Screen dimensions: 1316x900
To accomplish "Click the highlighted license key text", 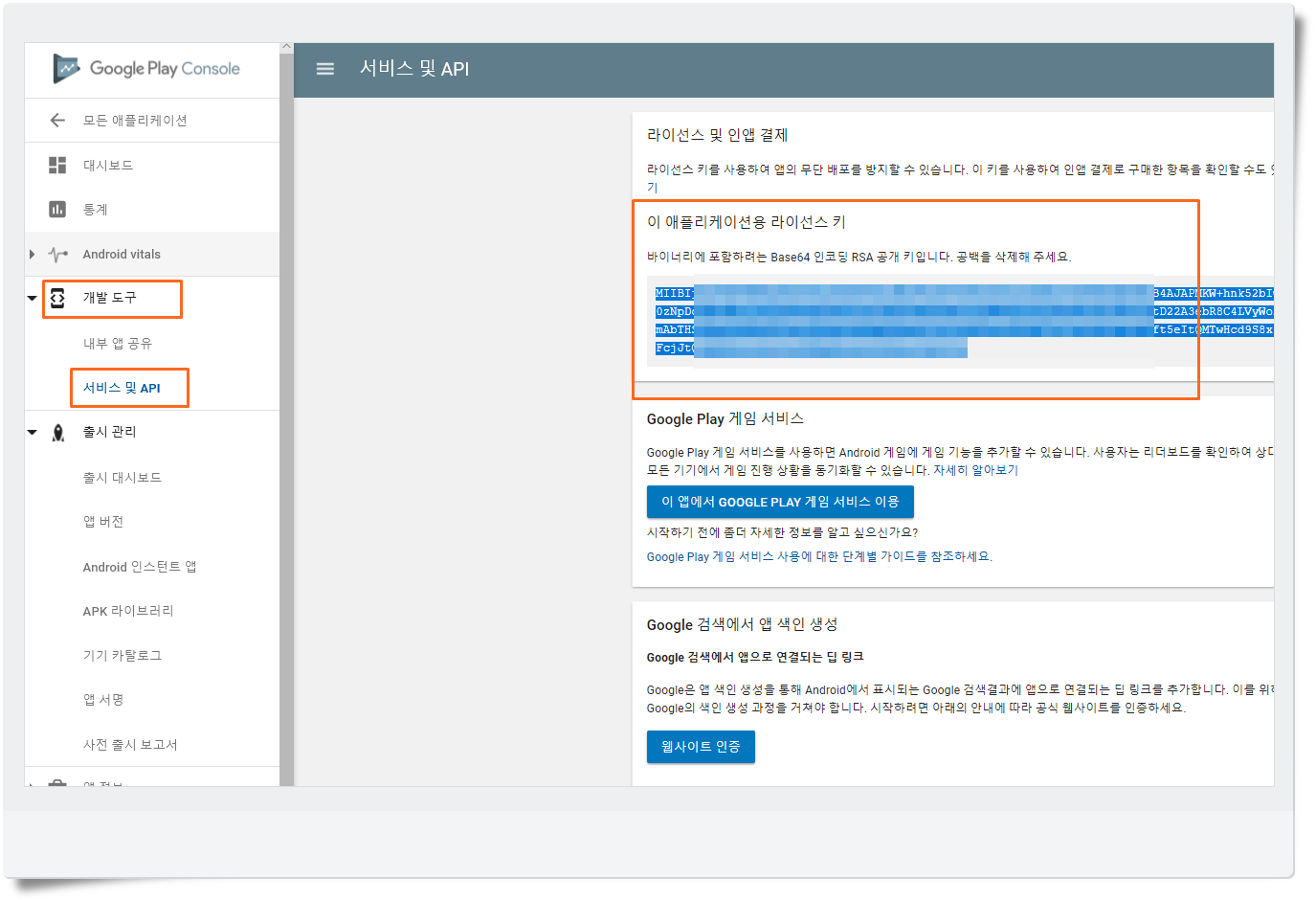I will (x=964, y=321).
